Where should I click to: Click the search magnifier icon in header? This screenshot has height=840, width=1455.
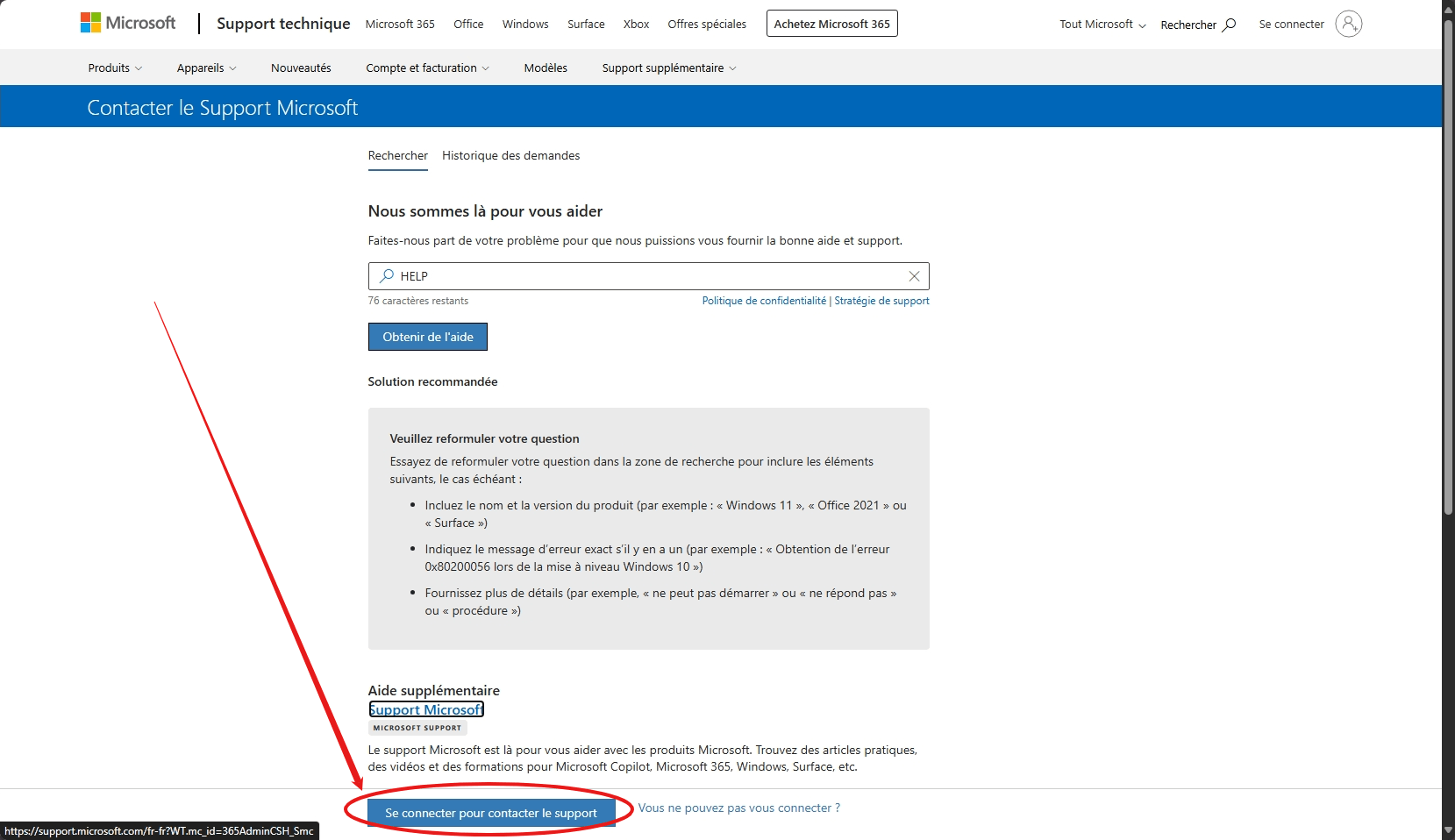(1230, 25)
